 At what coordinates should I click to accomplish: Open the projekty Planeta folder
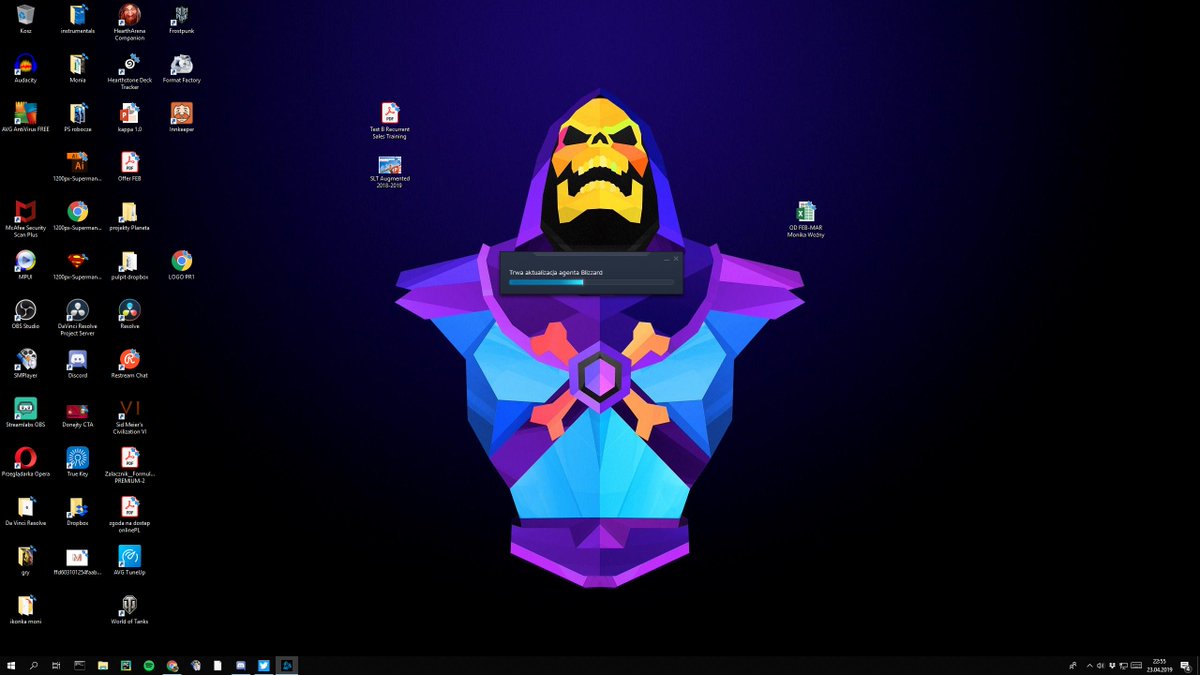click(129, 215)
